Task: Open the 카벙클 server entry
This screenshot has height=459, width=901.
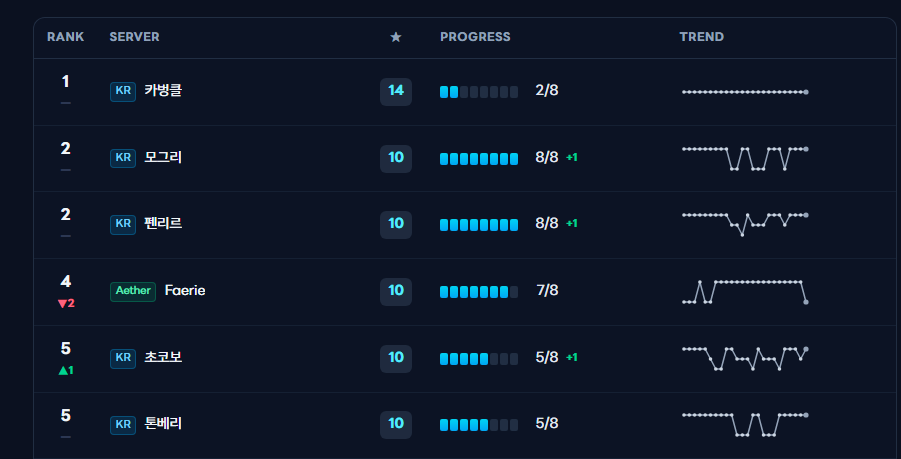Action: (x=163, y=91)
